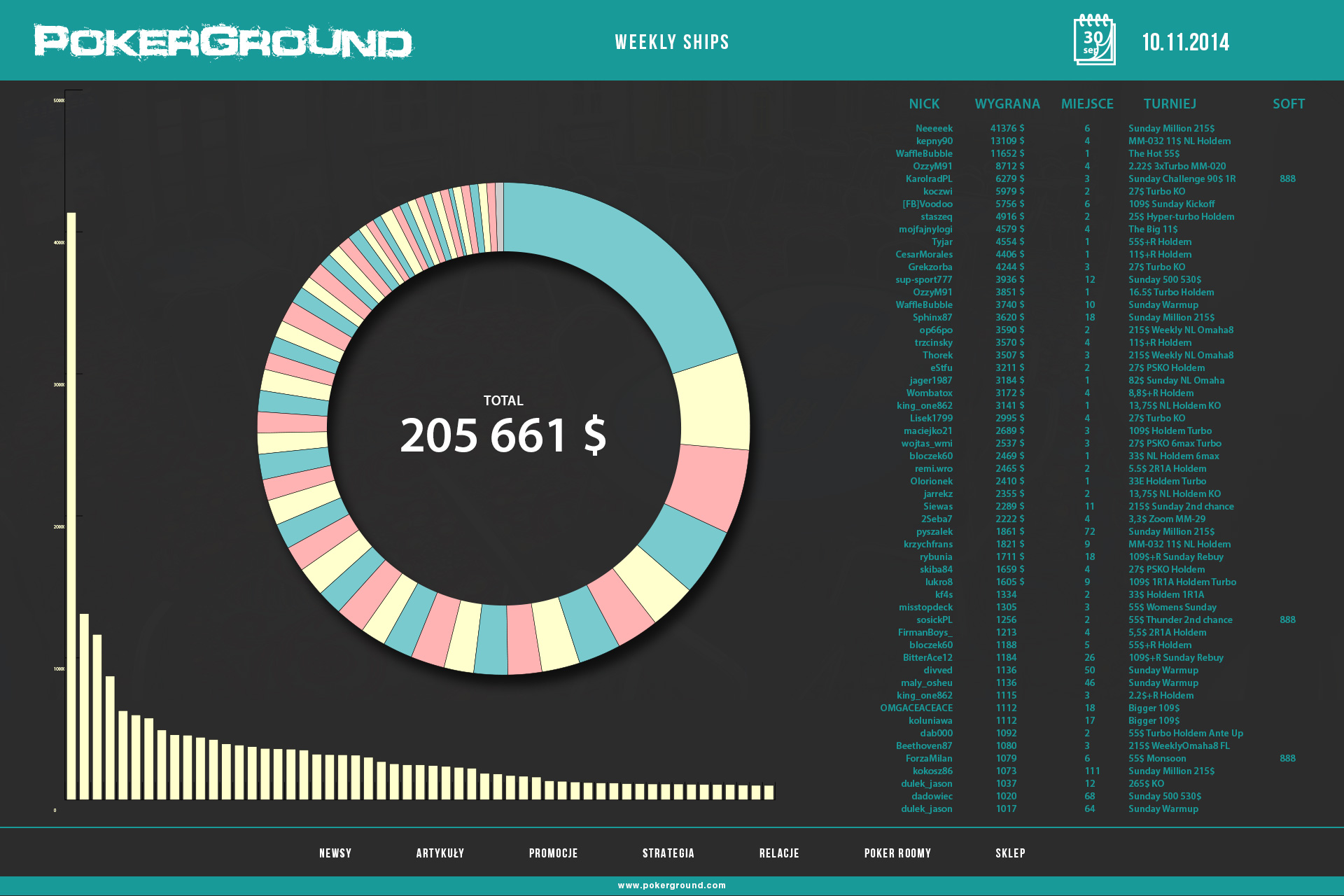1344x896 pixels.
Task: Open the NEWSY menu item
Action: (x=335, y=853)
